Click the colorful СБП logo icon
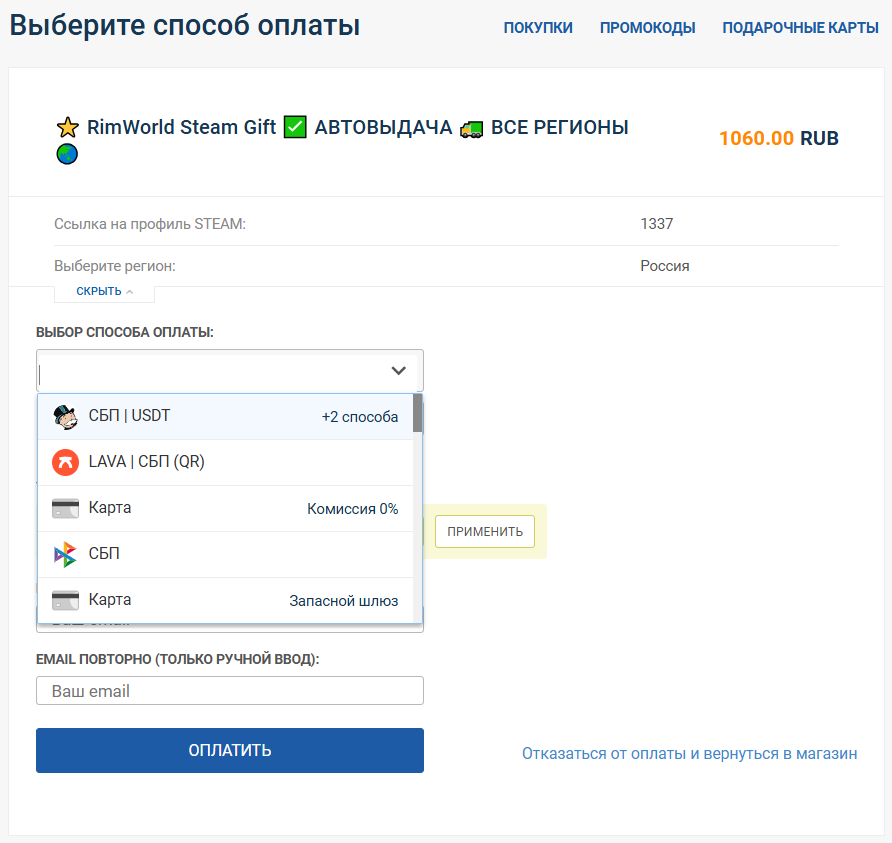 pos(65,555)
